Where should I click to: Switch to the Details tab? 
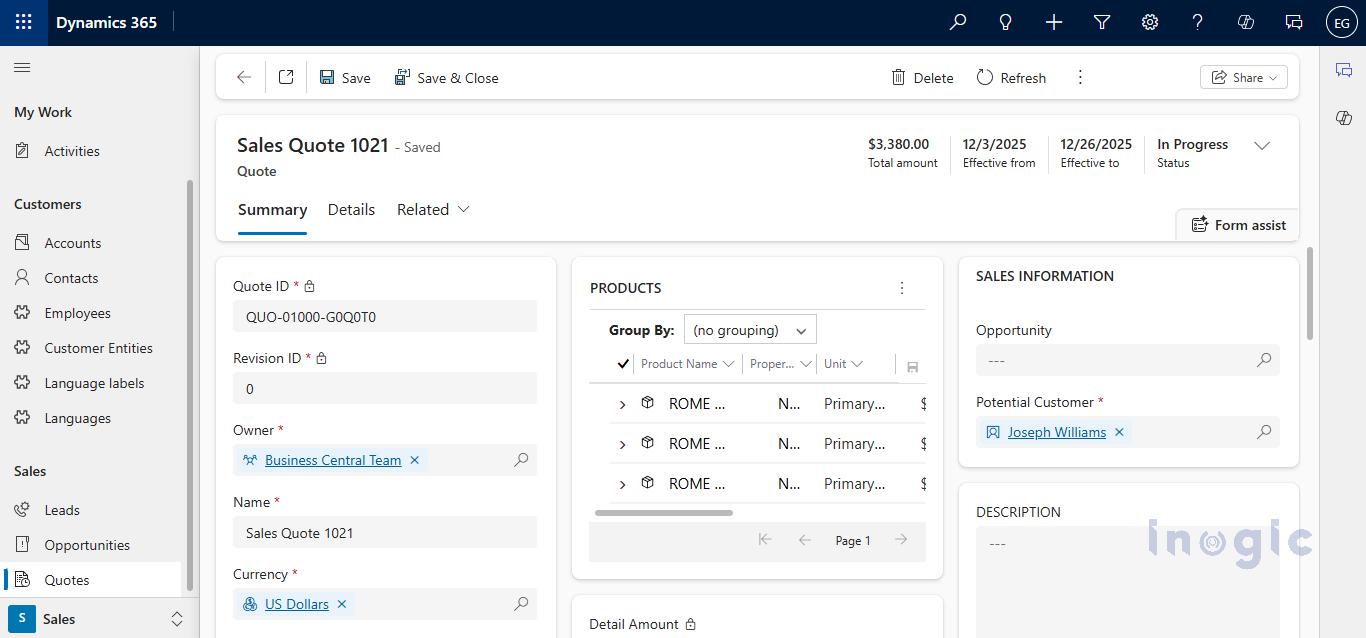coord(351,210)
